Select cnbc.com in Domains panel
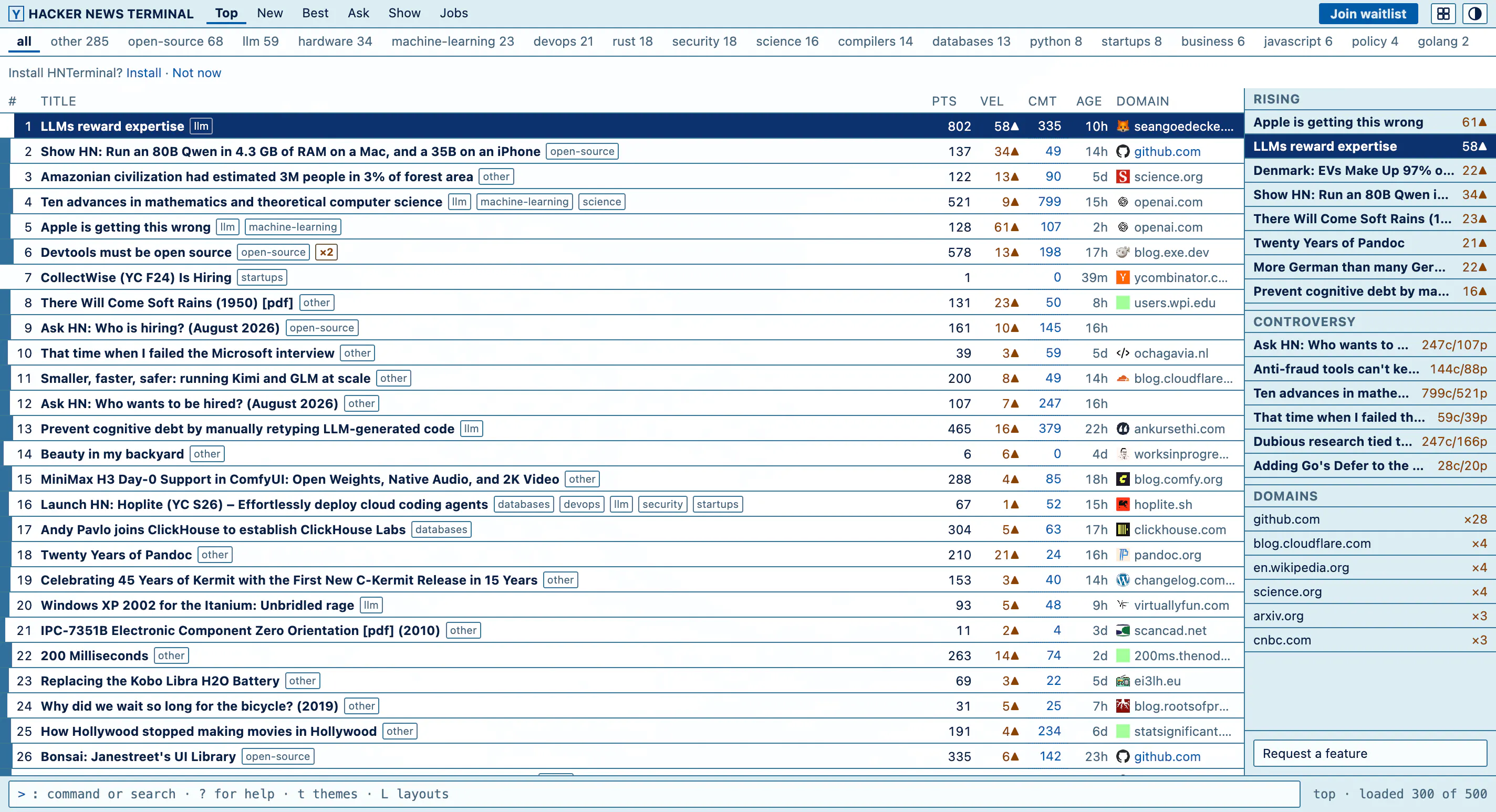Screen dimensions: 1496x812 point(1370,640)
